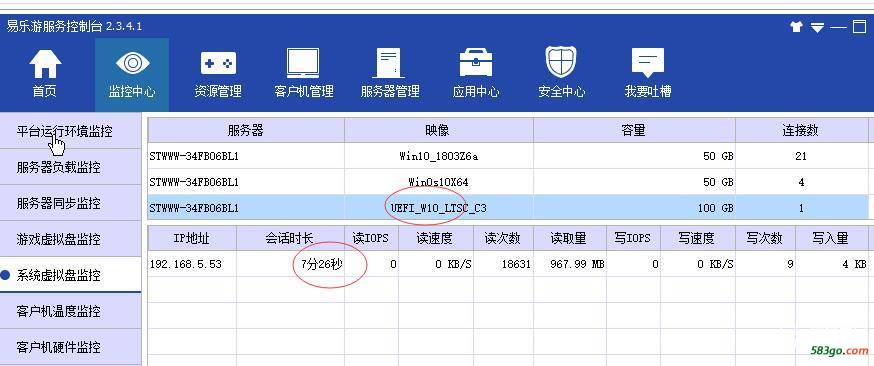Open 平台运行环境监控 in sidebar
The width and height of the screenshot is (874, 366).
point(70,131)
